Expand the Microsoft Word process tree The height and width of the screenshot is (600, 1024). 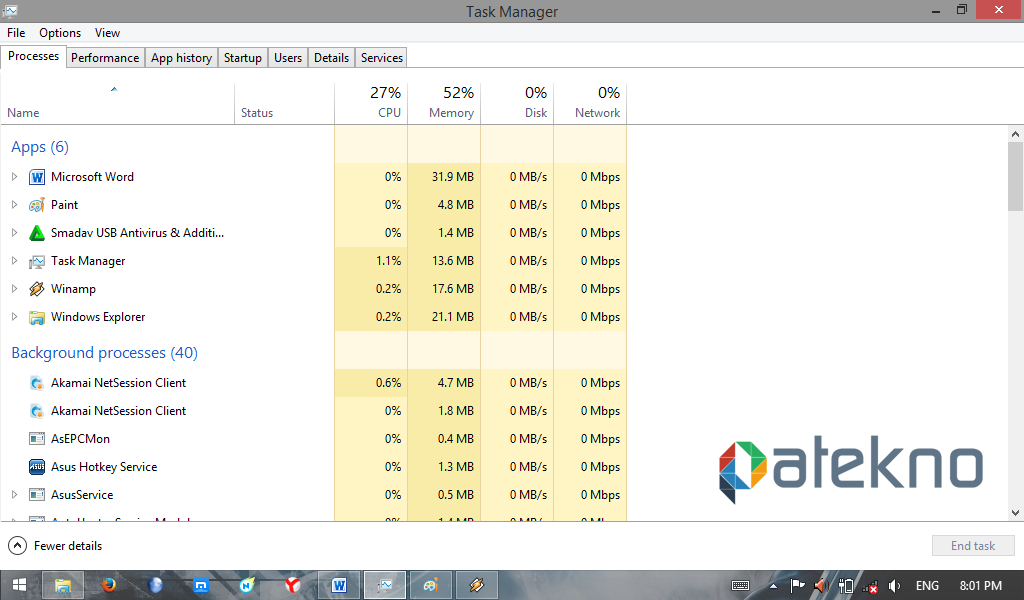tap(14, 177)
